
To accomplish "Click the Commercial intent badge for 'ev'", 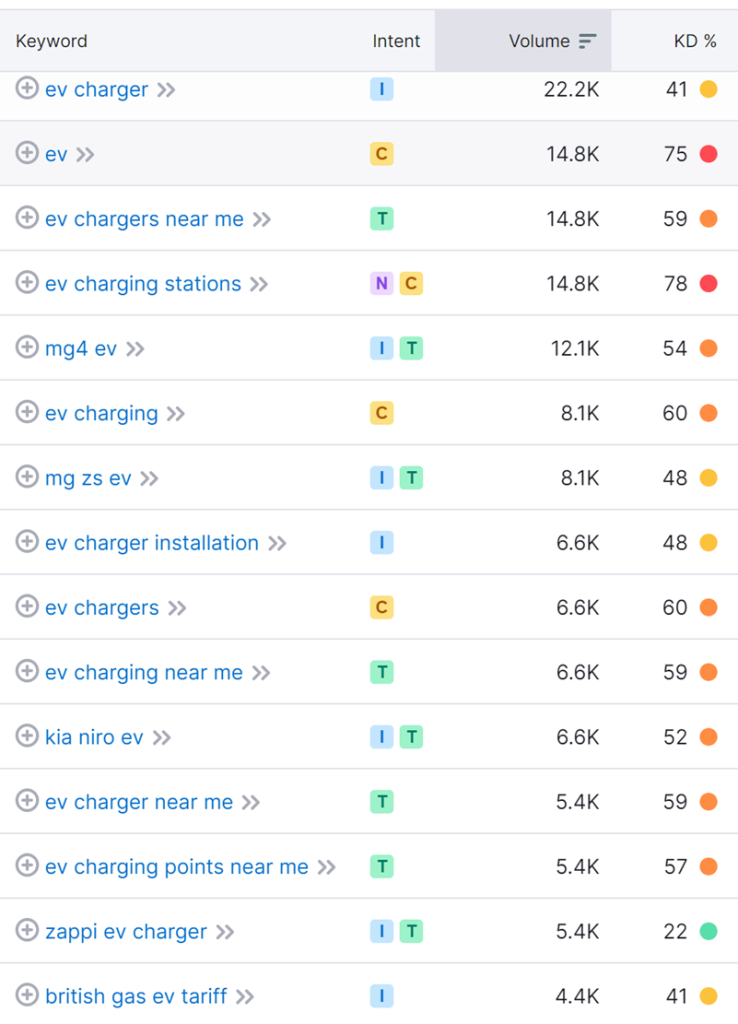I will pos(381,154).
